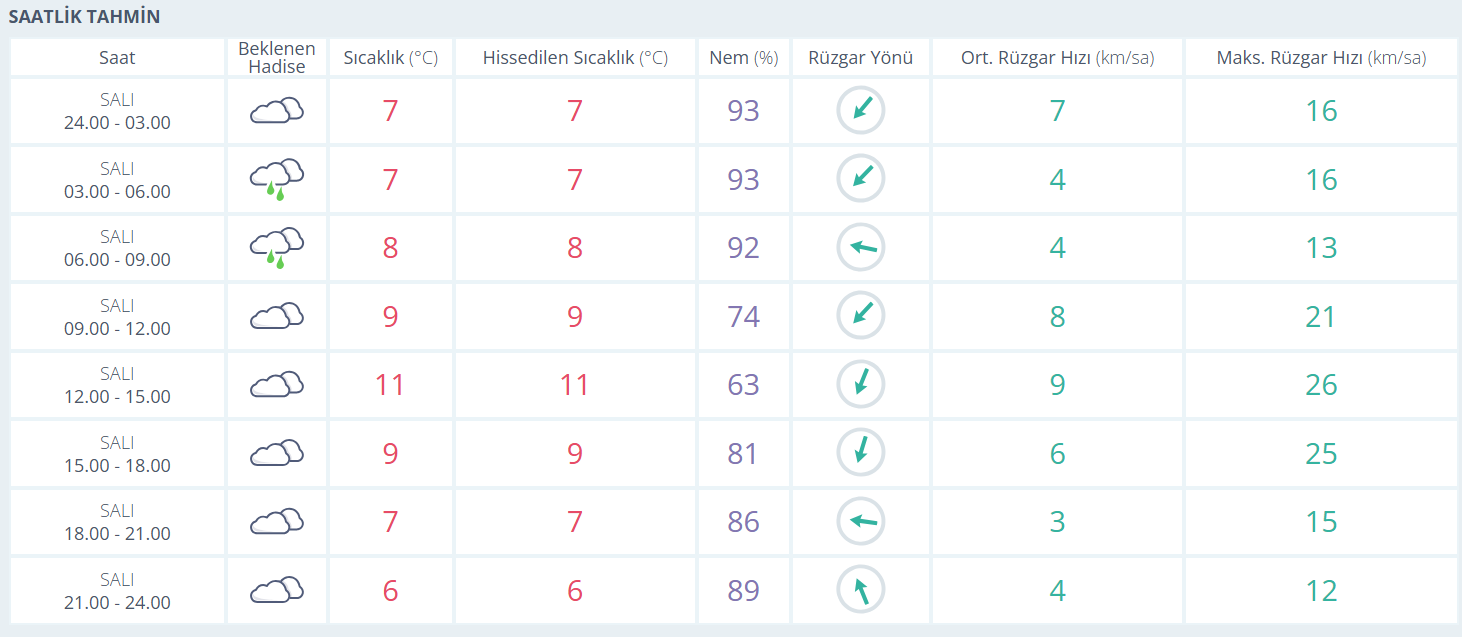
Task: Select the Hissedilen Sıcaklık column header
Action: pyautogui.click(x=575, y=58)
